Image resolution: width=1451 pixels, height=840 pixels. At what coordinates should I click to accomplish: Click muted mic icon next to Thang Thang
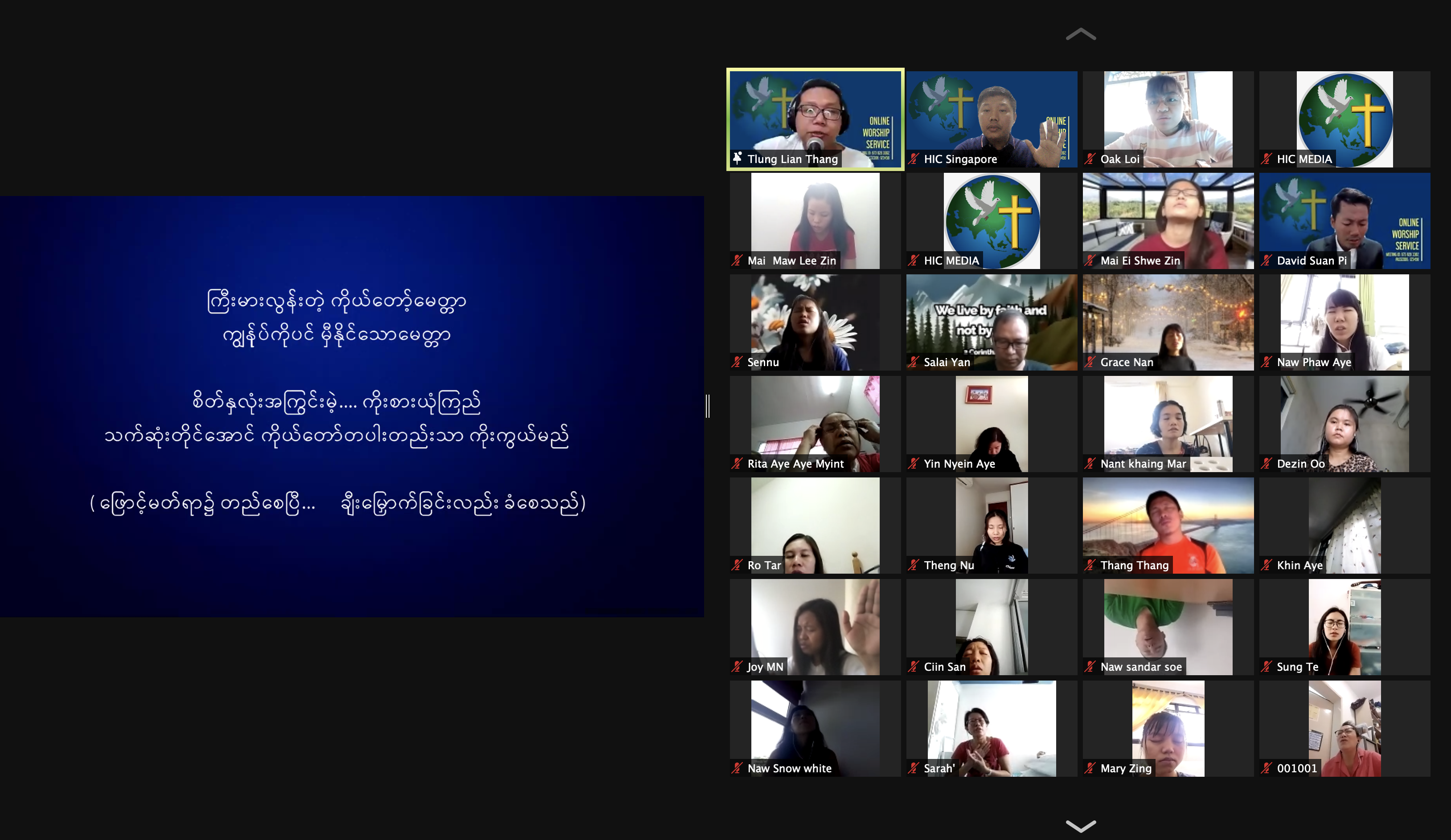[x=1090, y=565]
